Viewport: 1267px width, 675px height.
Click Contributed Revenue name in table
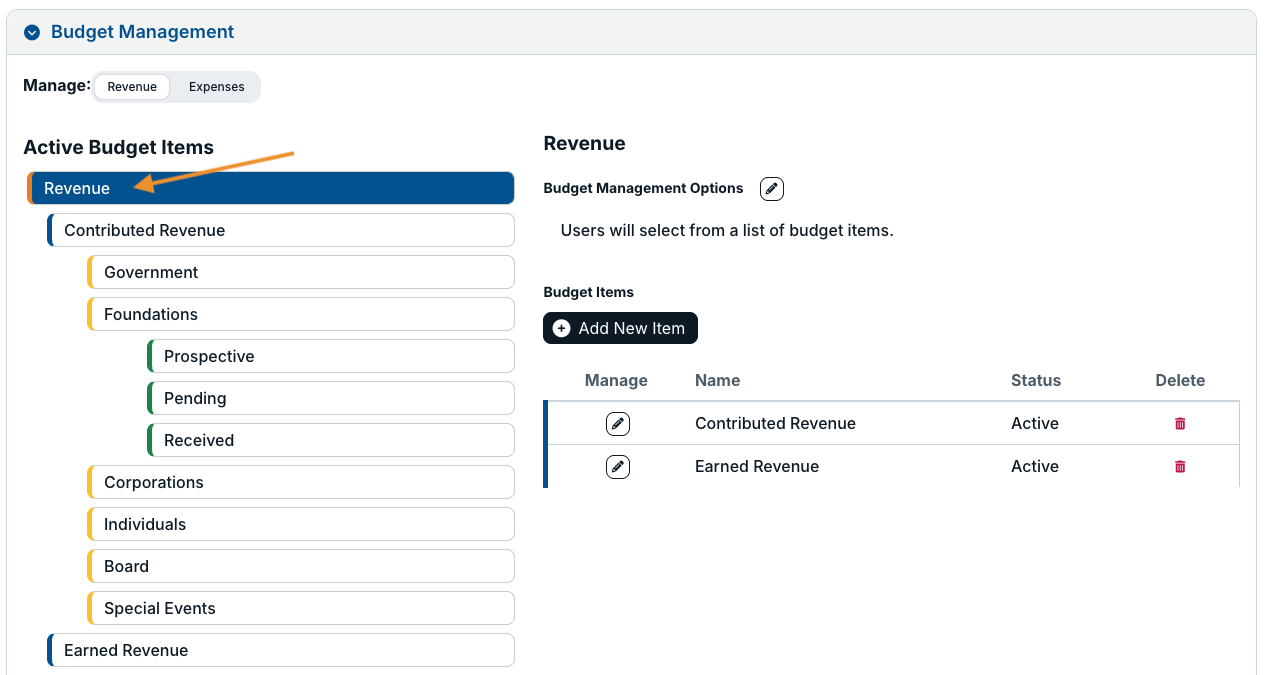pyautogui.click(x=775, y=423)
